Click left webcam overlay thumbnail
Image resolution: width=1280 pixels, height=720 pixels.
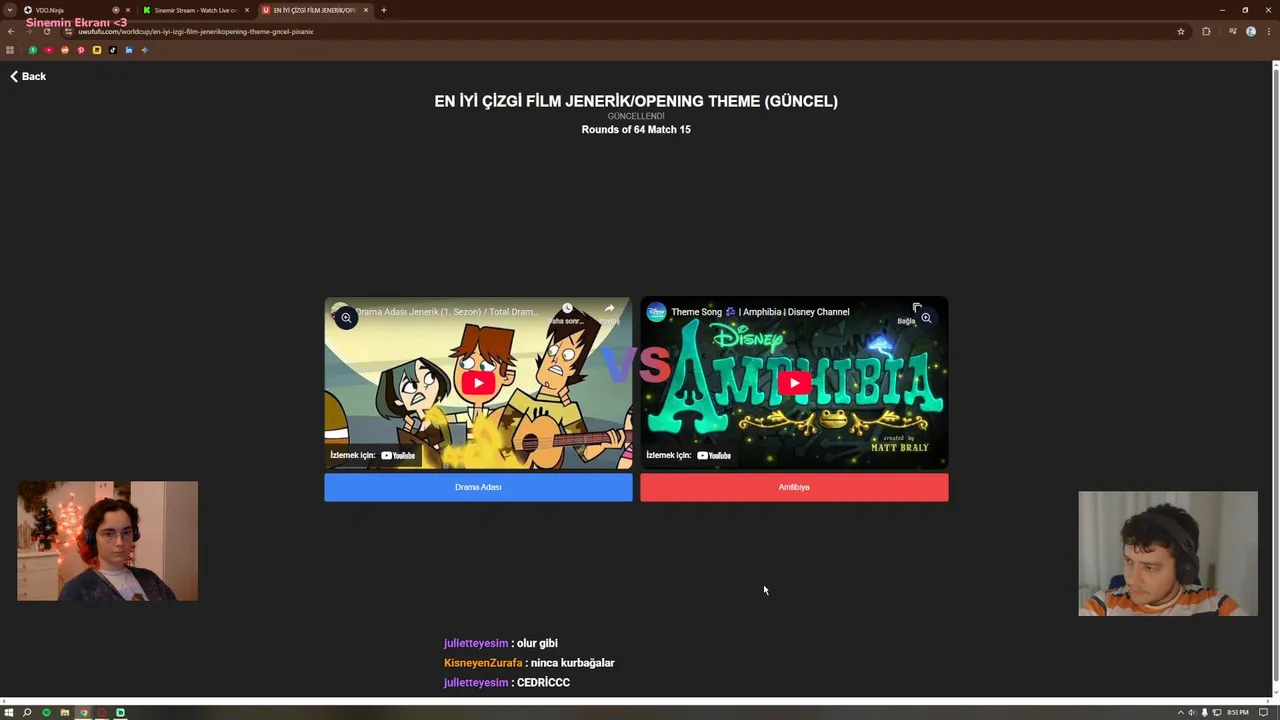coord(107,541)
